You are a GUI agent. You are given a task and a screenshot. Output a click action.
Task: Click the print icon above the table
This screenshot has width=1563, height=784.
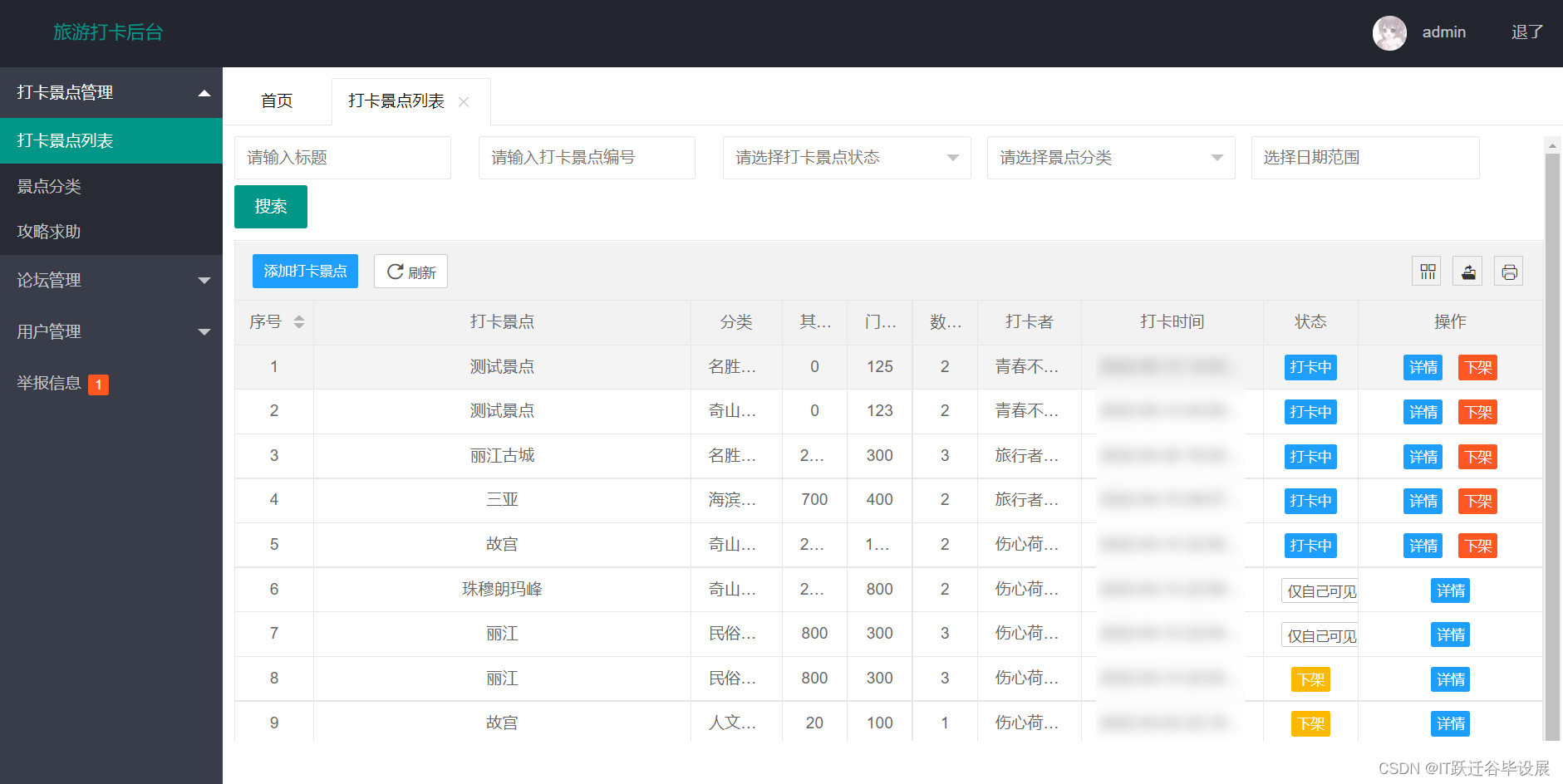pos(1509,271)
